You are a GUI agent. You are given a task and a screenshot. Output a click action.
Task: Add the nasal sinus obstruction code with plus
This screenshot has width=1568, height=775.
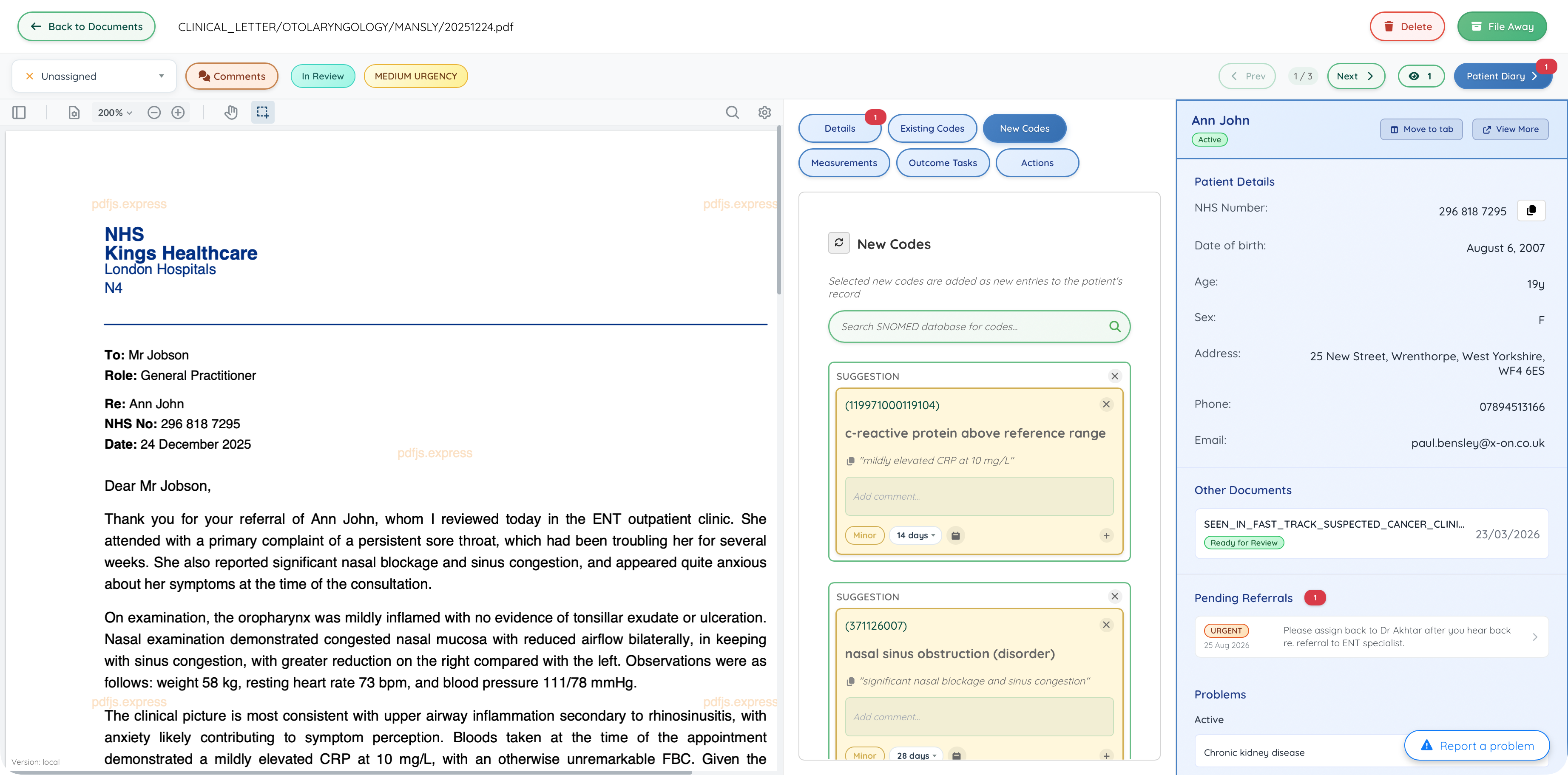tap(1106, 755)
